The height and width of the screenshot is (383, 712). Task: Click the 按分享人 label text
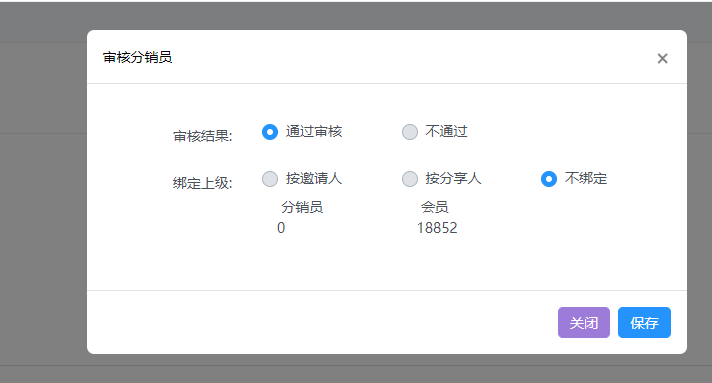453,179
